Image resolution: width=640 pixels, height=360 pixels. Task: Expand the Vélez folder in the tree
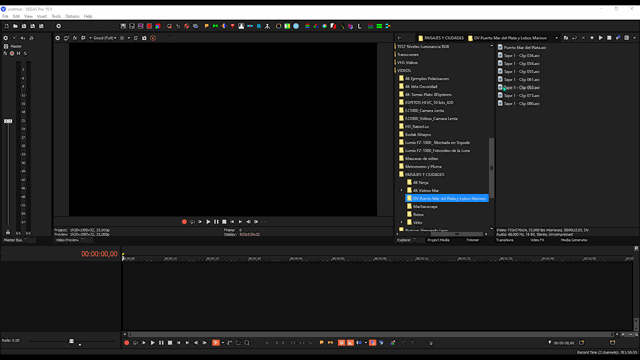(402, 222)
